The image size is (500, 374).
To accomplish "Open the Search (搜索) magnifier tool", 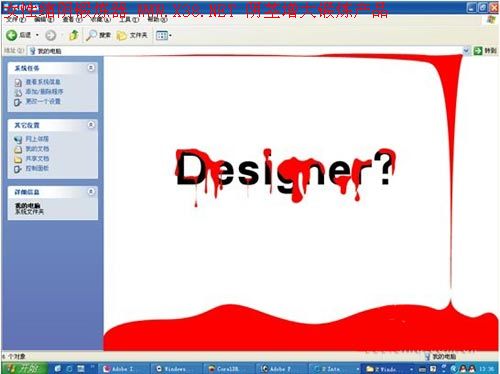I will (98, 35).
